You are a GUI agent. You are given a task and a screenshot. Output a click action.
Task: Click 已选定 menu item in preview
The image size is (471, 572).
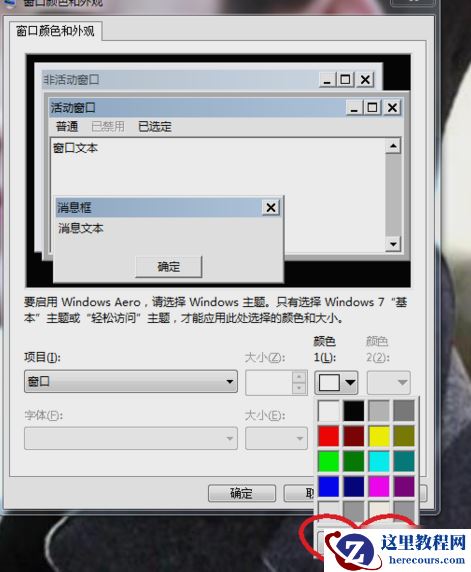[155, 127]
